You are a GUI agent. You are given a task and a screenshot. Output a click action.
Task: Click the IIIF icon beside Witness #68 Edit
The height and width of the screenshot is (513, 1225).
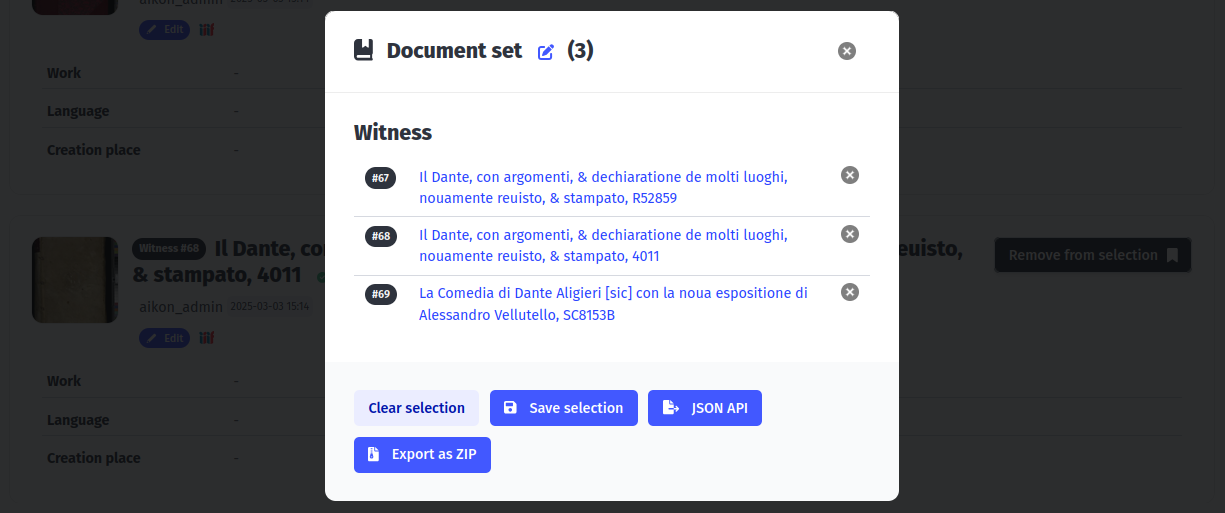click(206, 338)
